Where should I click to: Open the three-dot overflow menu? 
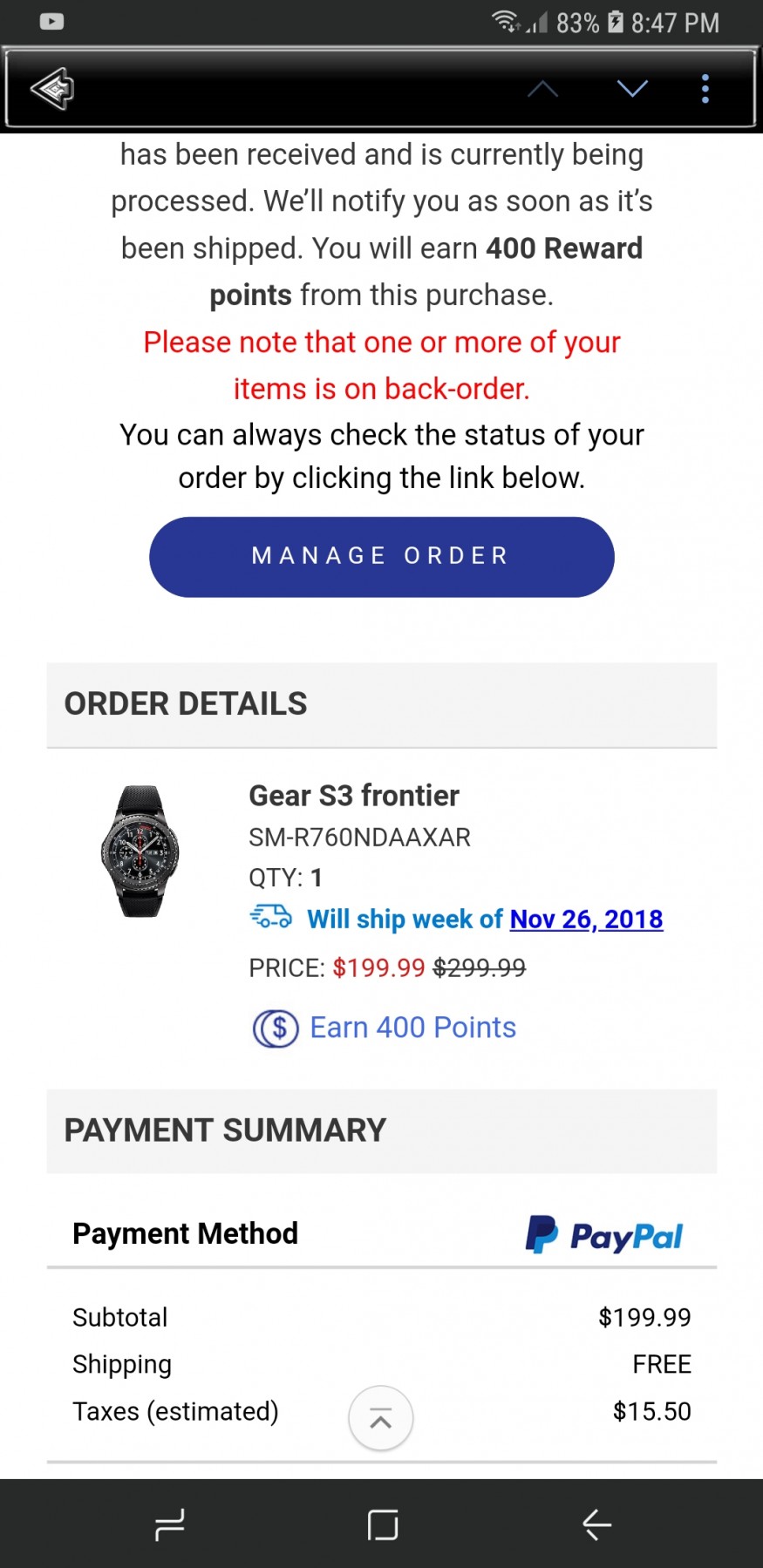(705, 88)
